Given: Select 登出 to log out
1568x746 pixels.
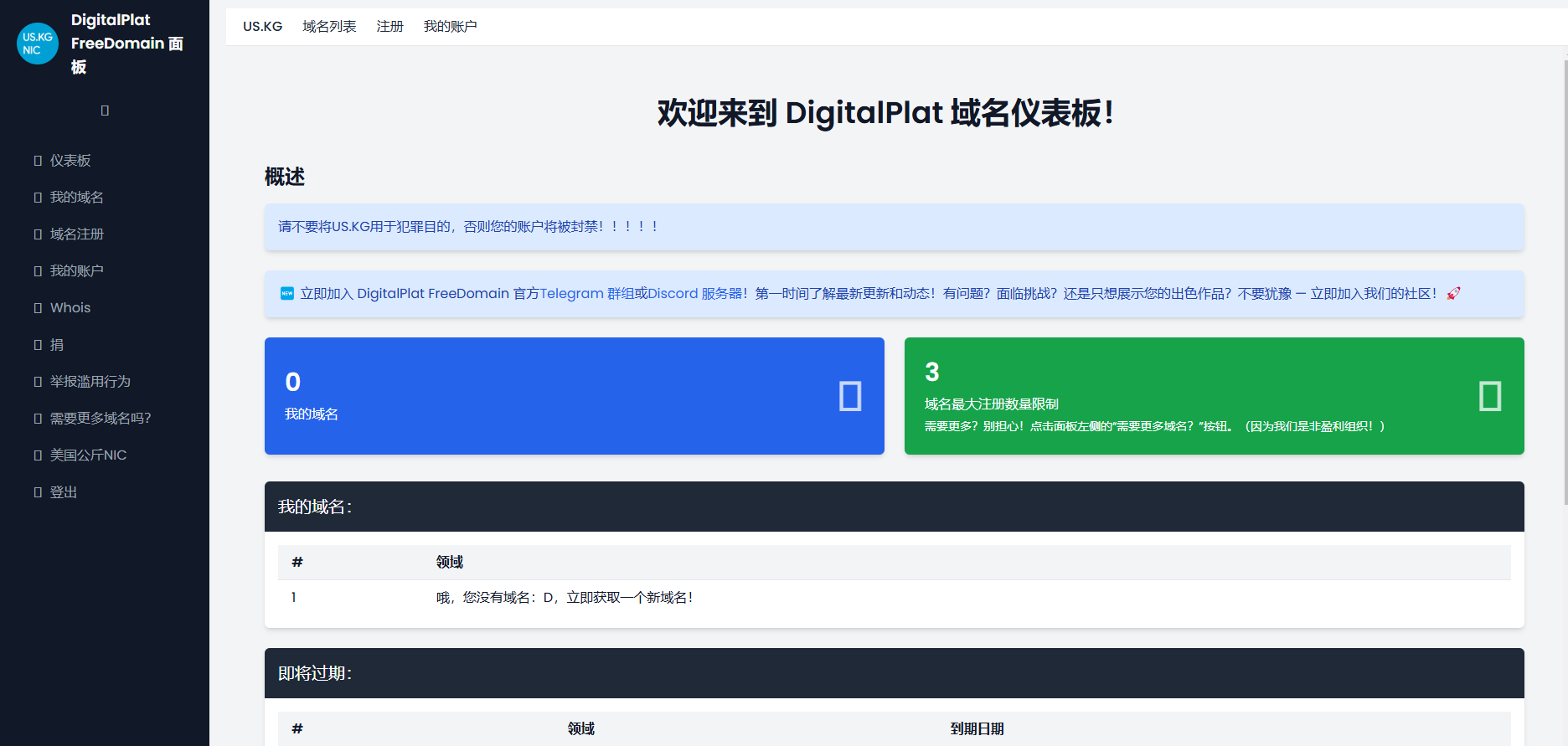Looking at the screenshot, I should [64, 492].
